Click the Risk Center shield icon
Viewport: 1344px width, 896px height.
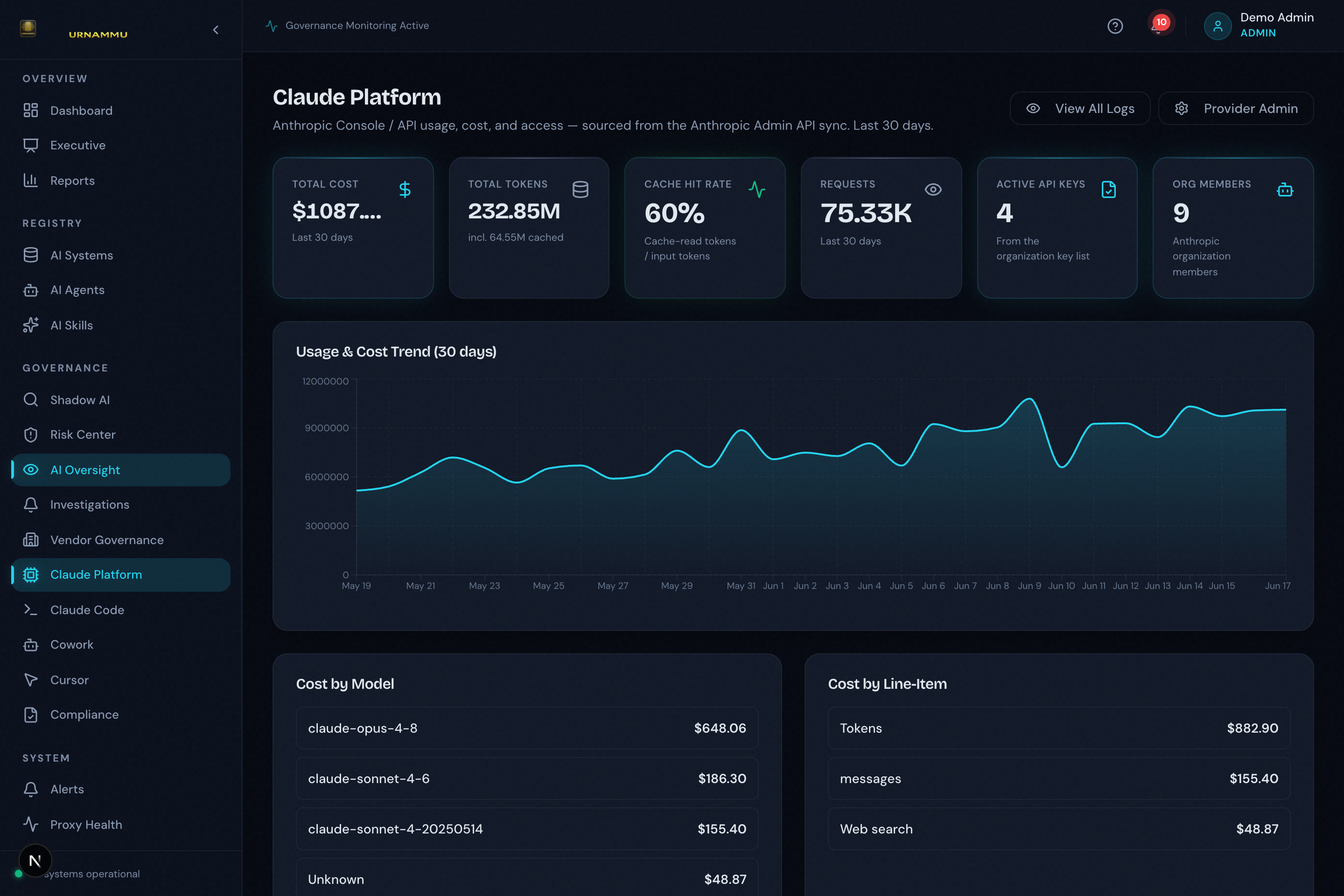click(31, 435)
